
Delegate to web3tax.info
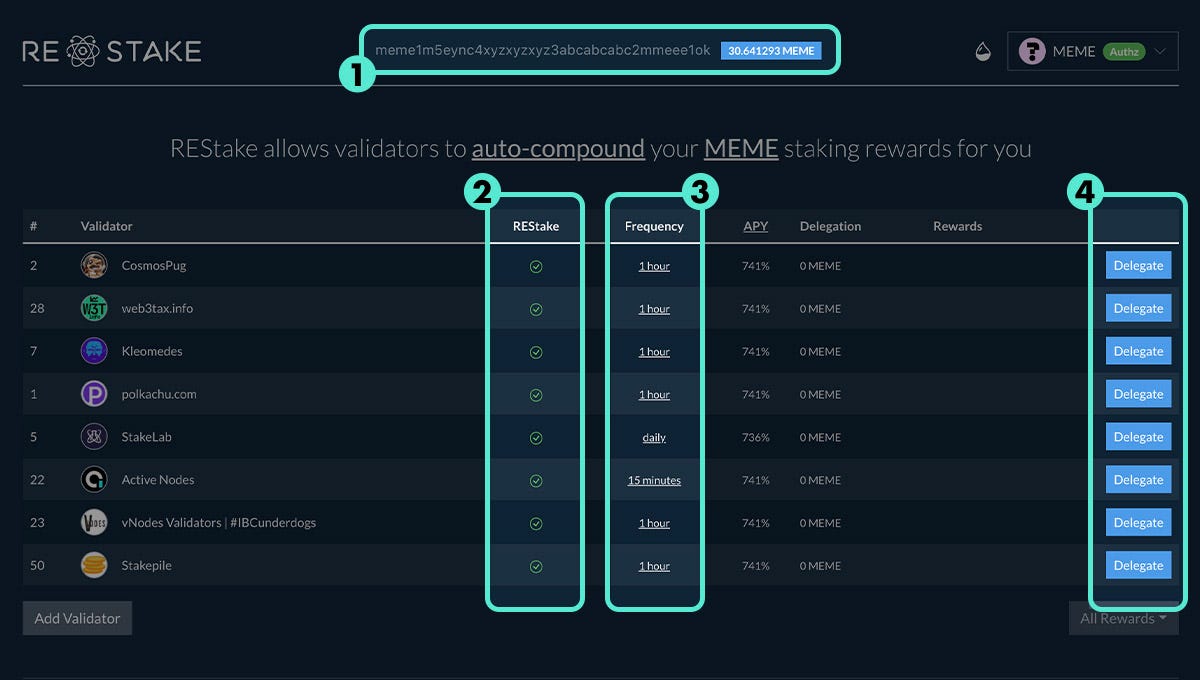(x=1138, y=308)
